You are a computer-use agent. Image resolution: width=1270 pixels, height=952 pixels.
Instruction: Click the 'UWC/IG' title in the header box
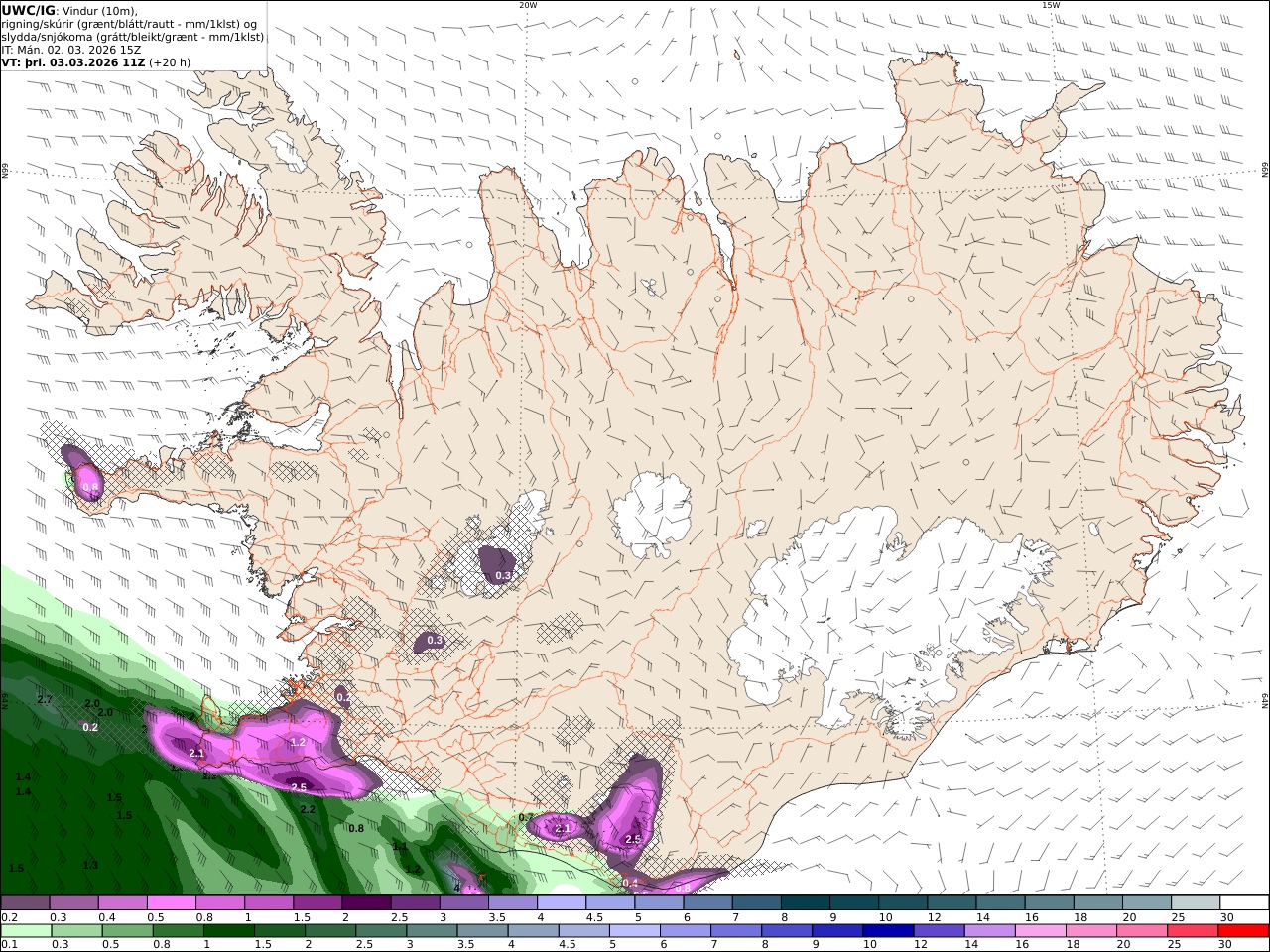coord(28,10)
